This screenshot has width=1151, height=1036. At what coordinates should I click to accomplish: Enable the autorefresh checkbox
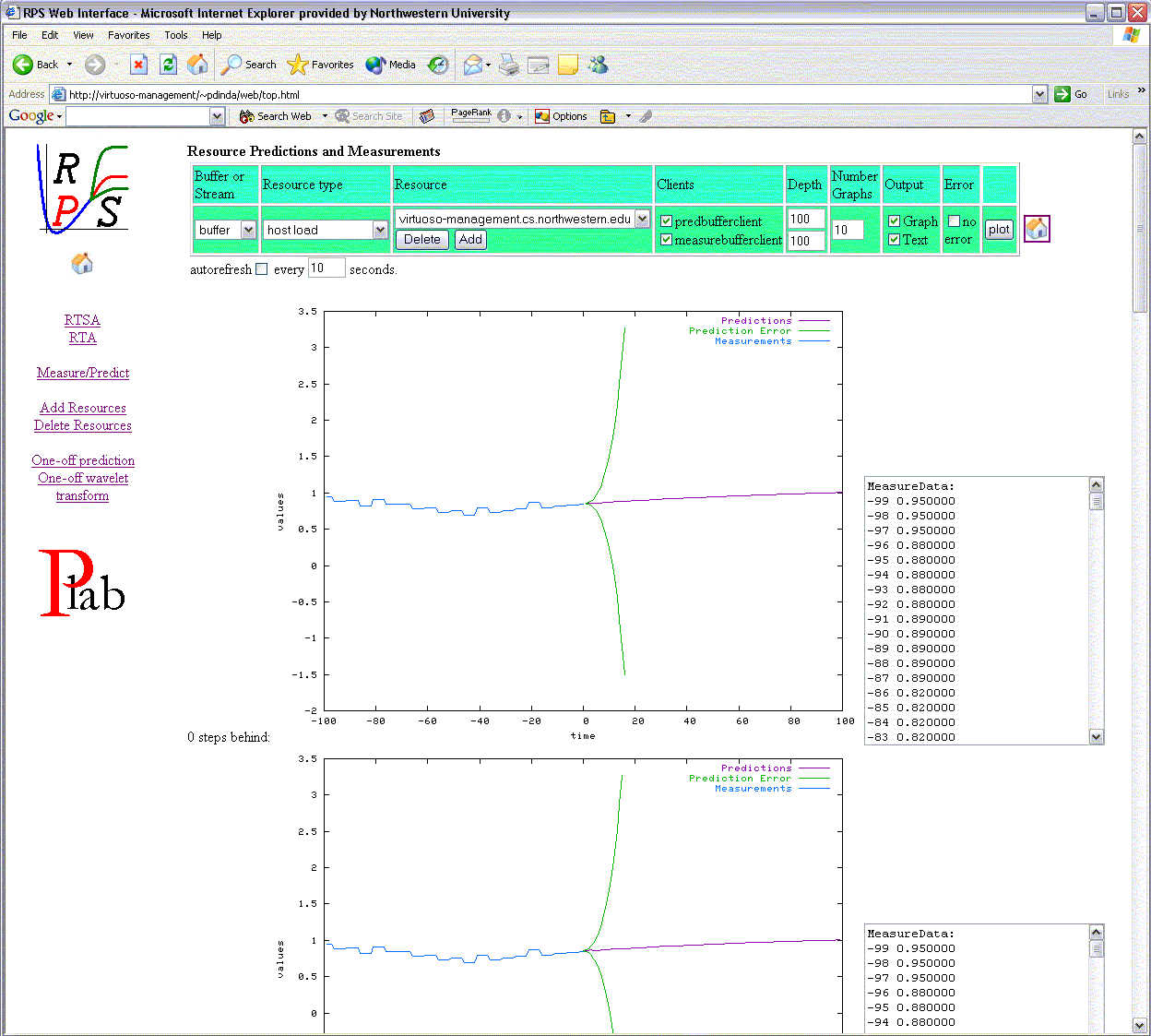pos(262,269)
